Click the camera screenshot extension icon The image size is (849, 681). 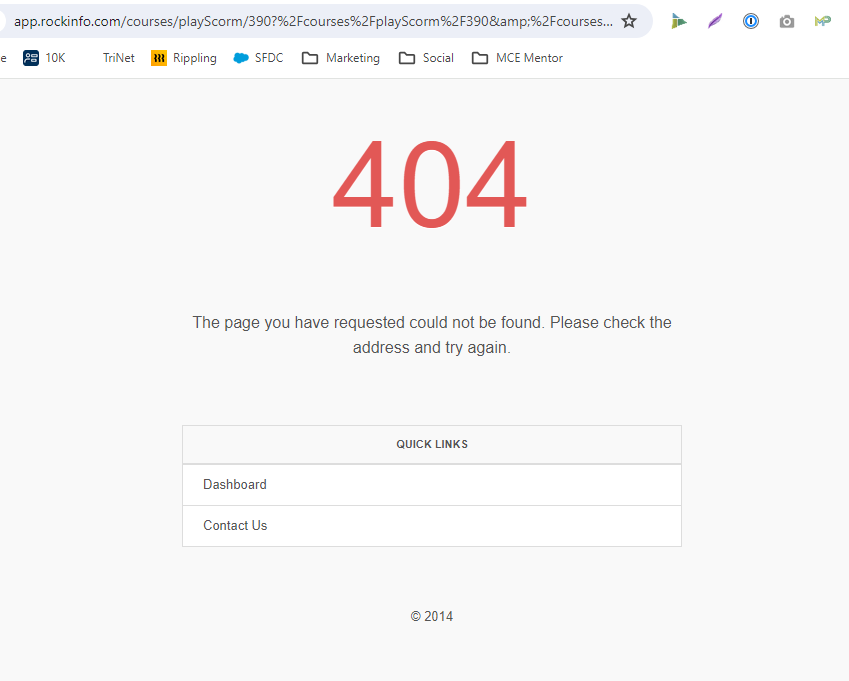coord(787,21)
